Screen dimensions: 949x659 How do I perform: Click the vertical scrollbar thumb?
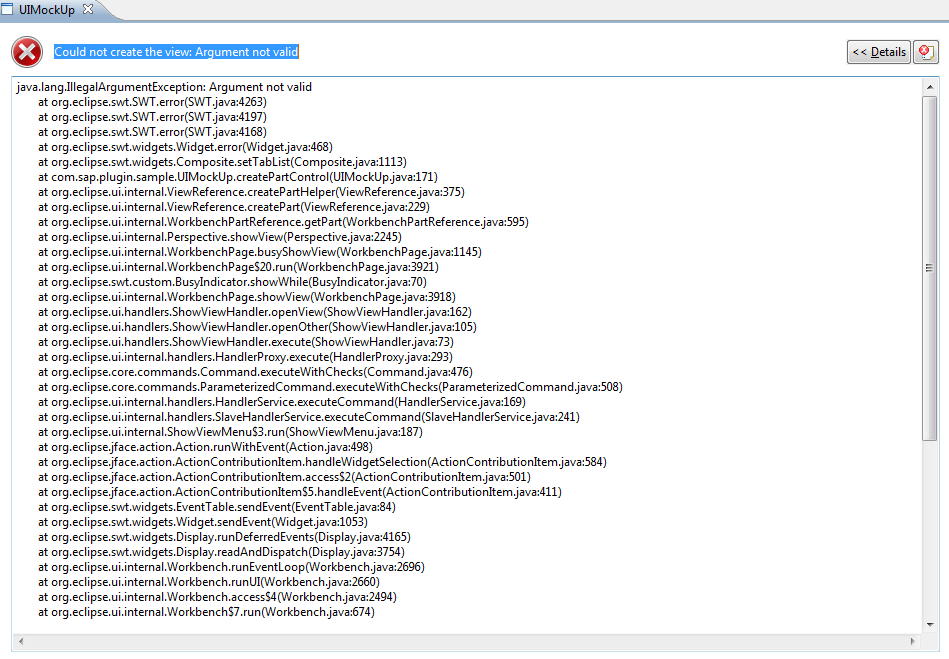(930, 268)
